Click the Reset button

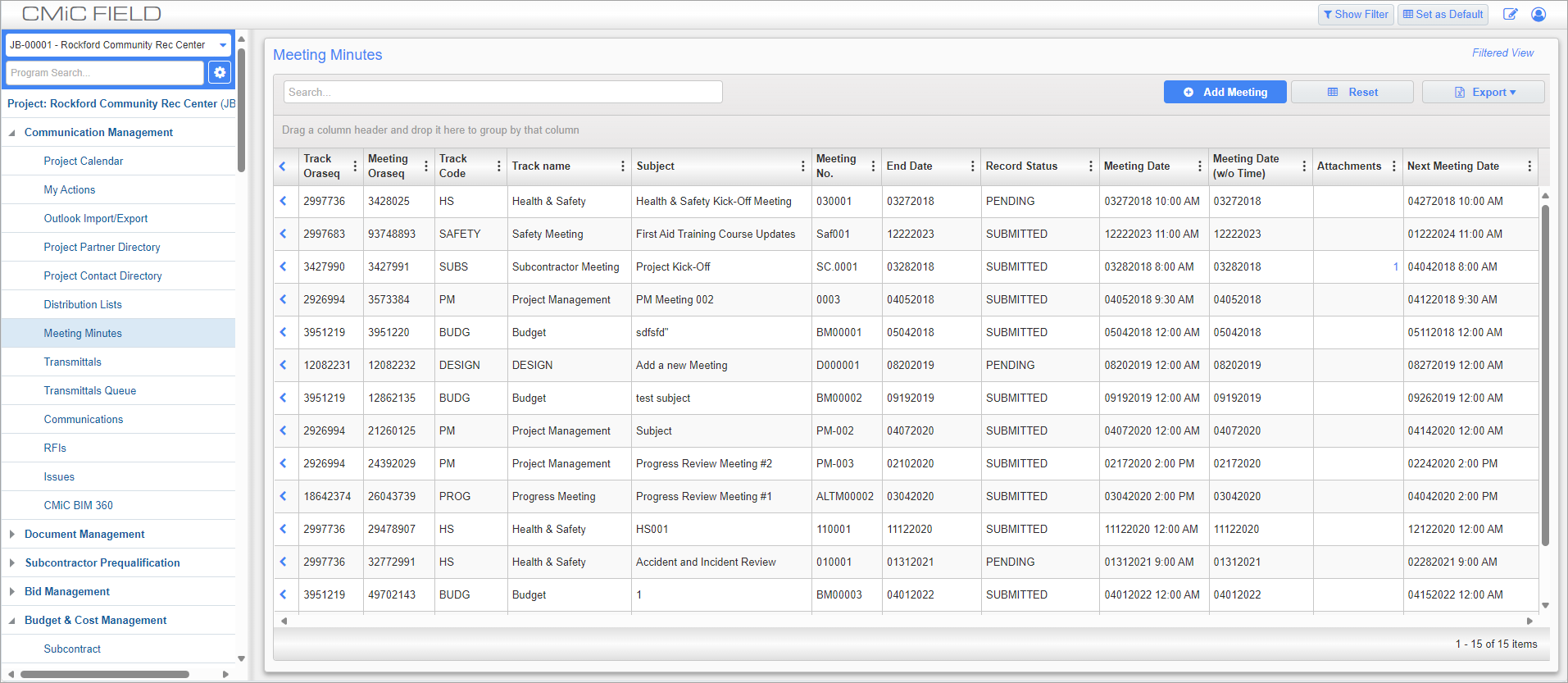(x=1352, y=92)
